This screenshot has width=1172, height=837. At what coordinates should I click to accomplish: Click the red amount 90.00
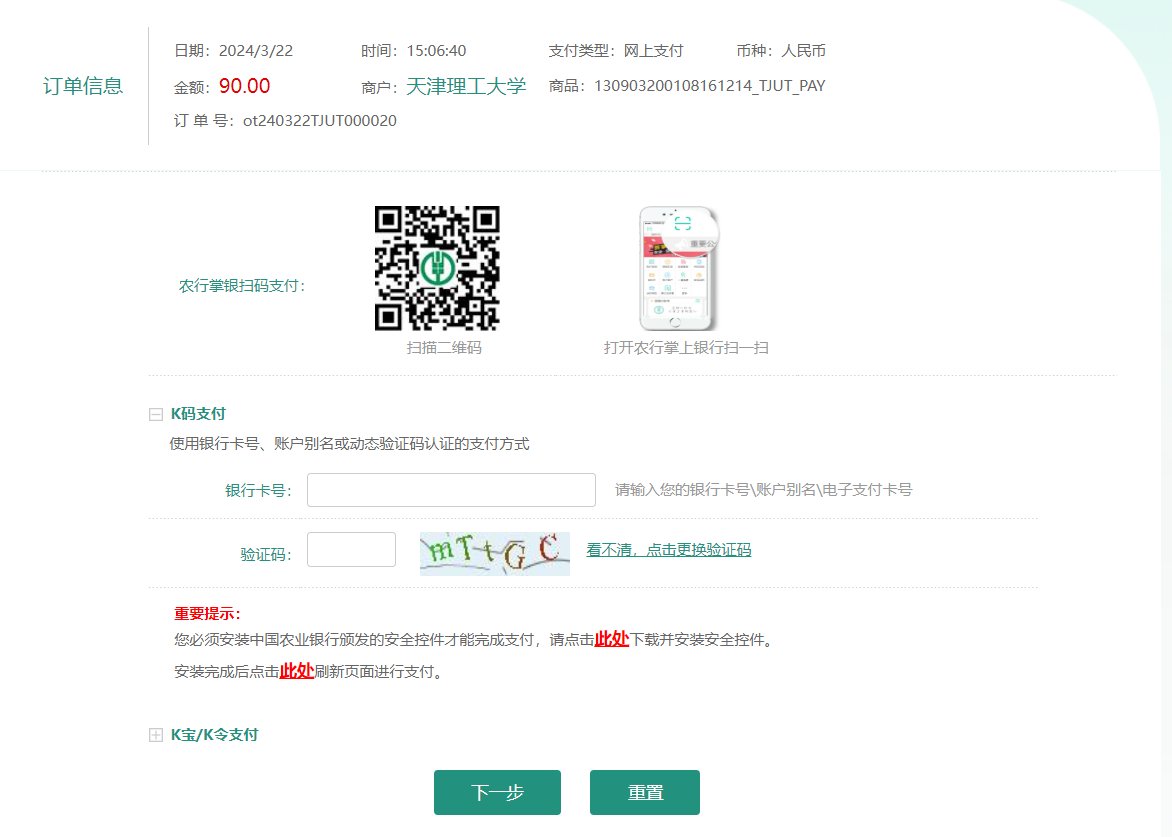pos(244,86)
